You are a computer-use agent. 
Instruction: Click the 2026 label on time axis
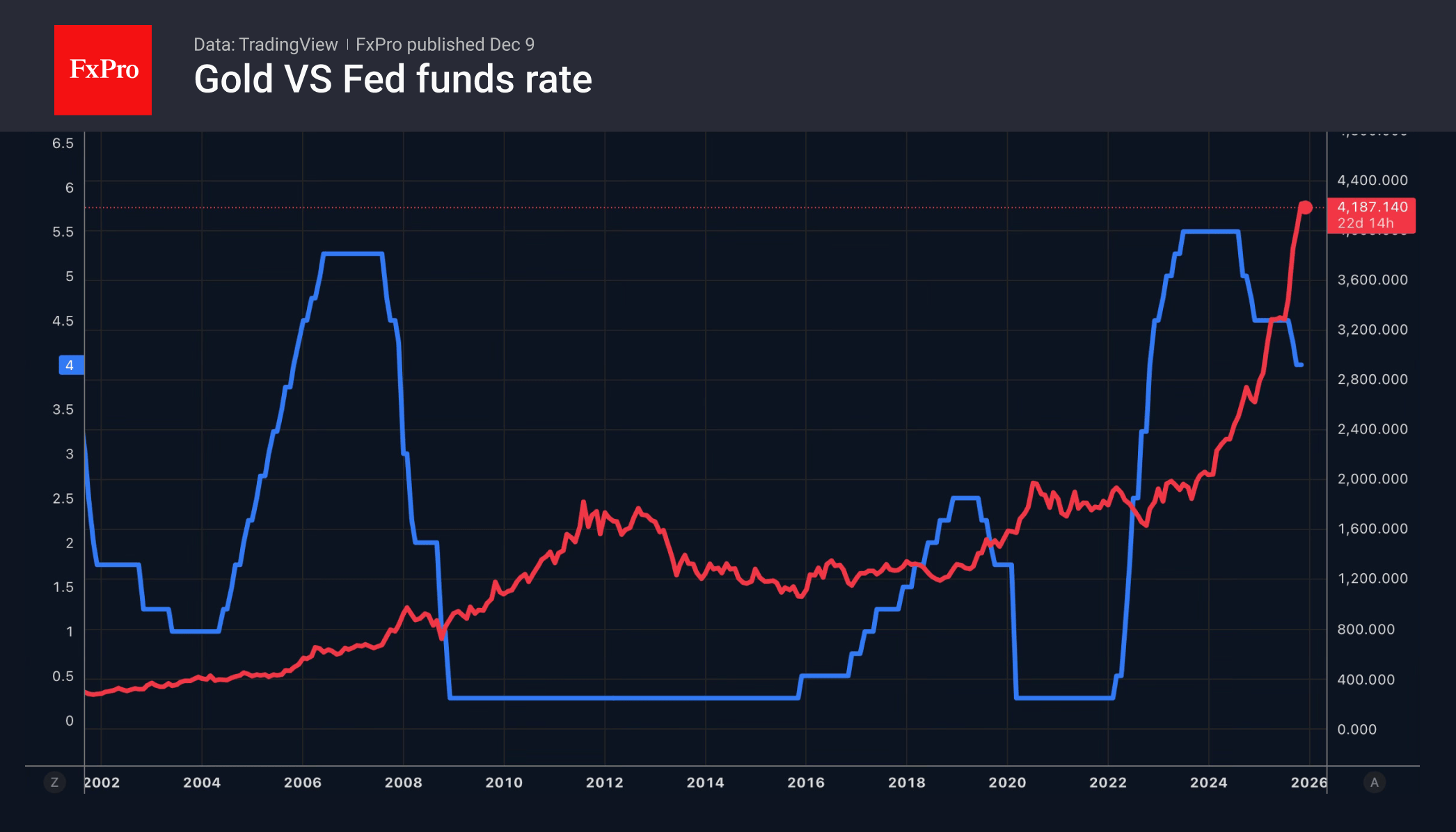pyautogui.click(x=1308, y=783)
